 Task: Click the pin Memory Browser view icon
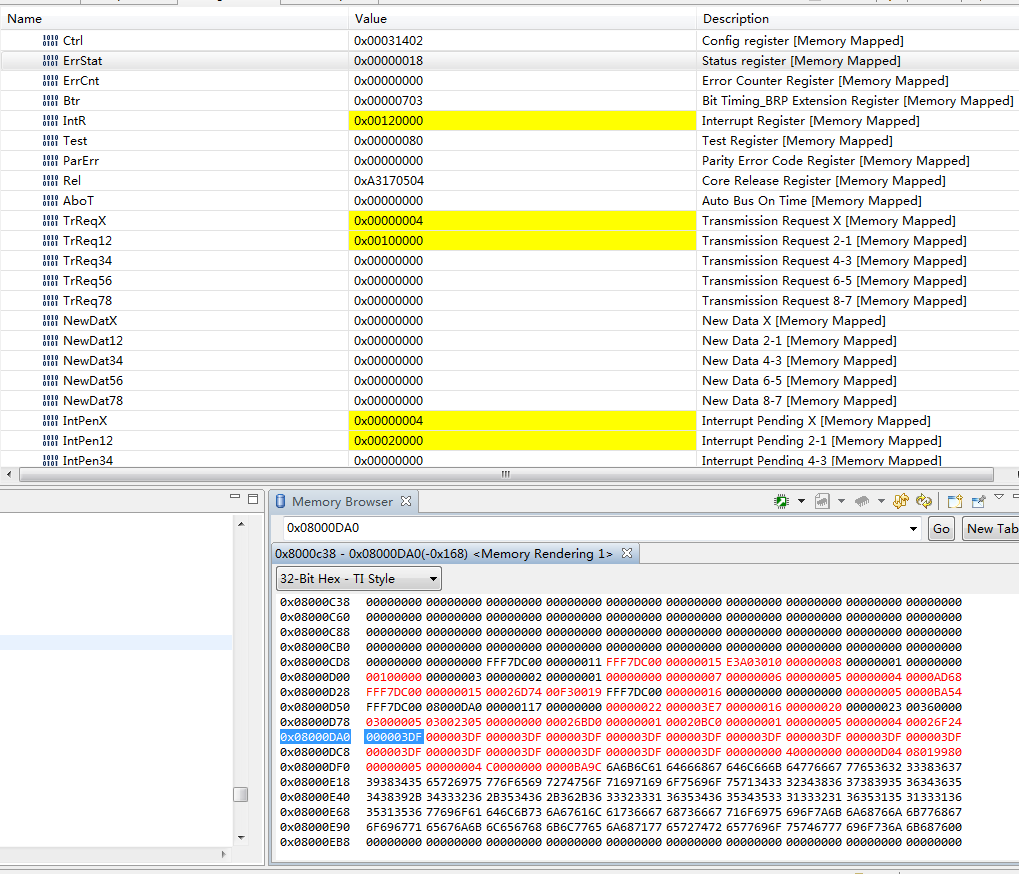[x=978, y=501]
